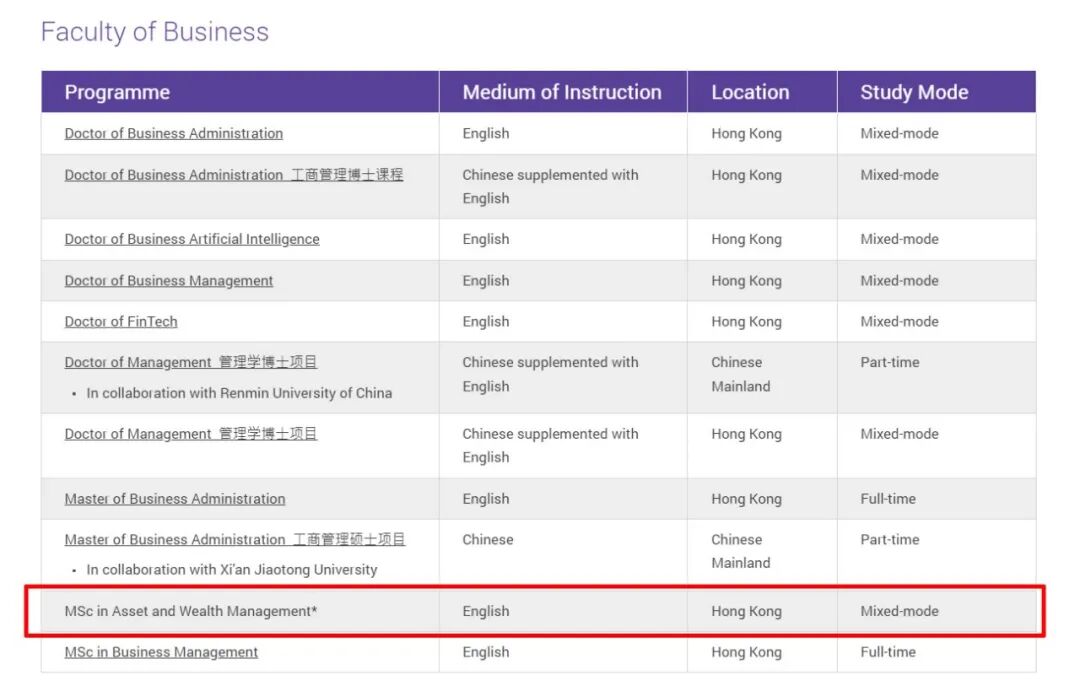1080x686 pixels.
Task: Click the Programme column header
Action: pos(117,92)
